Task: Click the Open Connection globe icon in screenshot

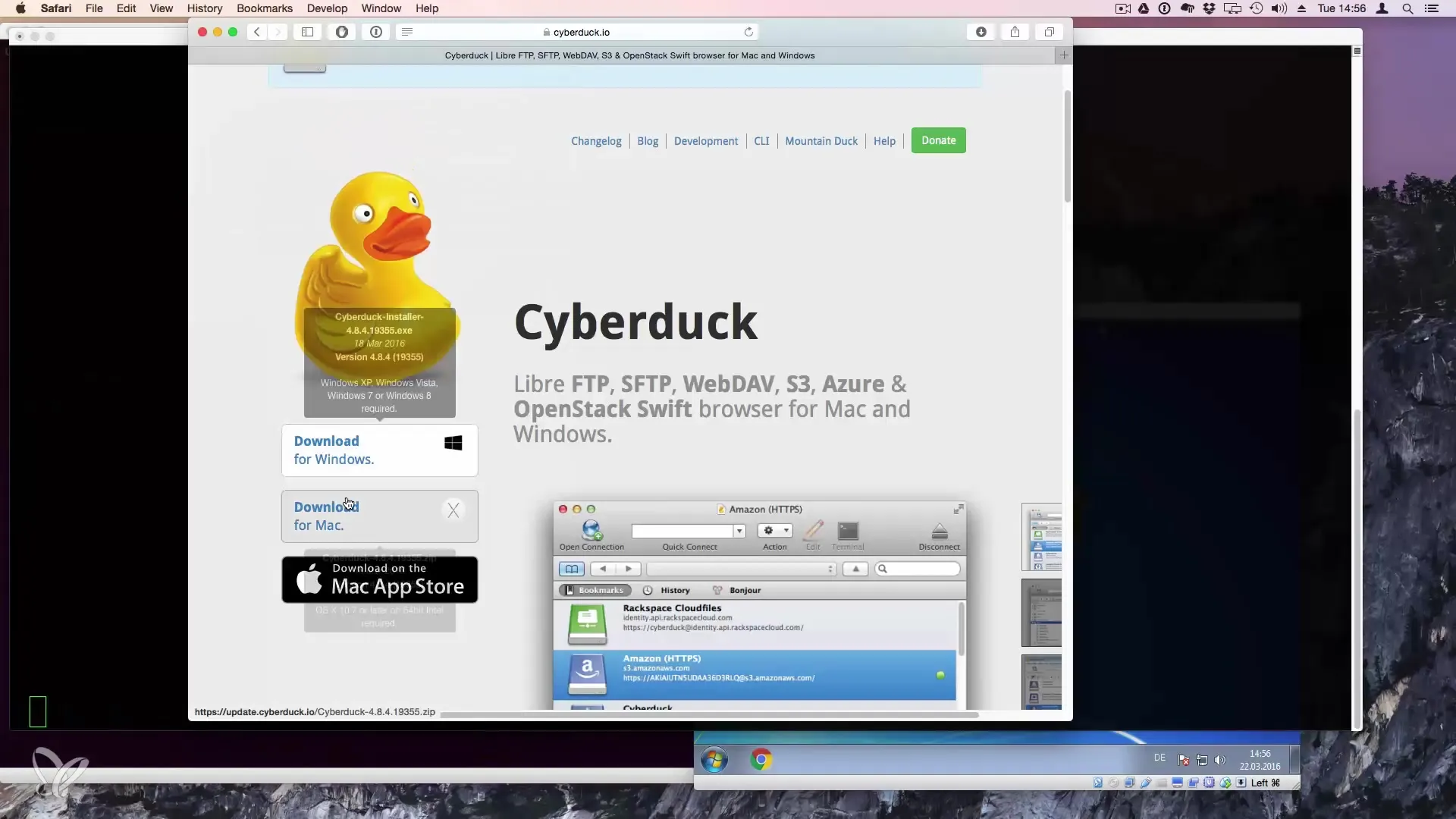Action: (x=591, y=530)
